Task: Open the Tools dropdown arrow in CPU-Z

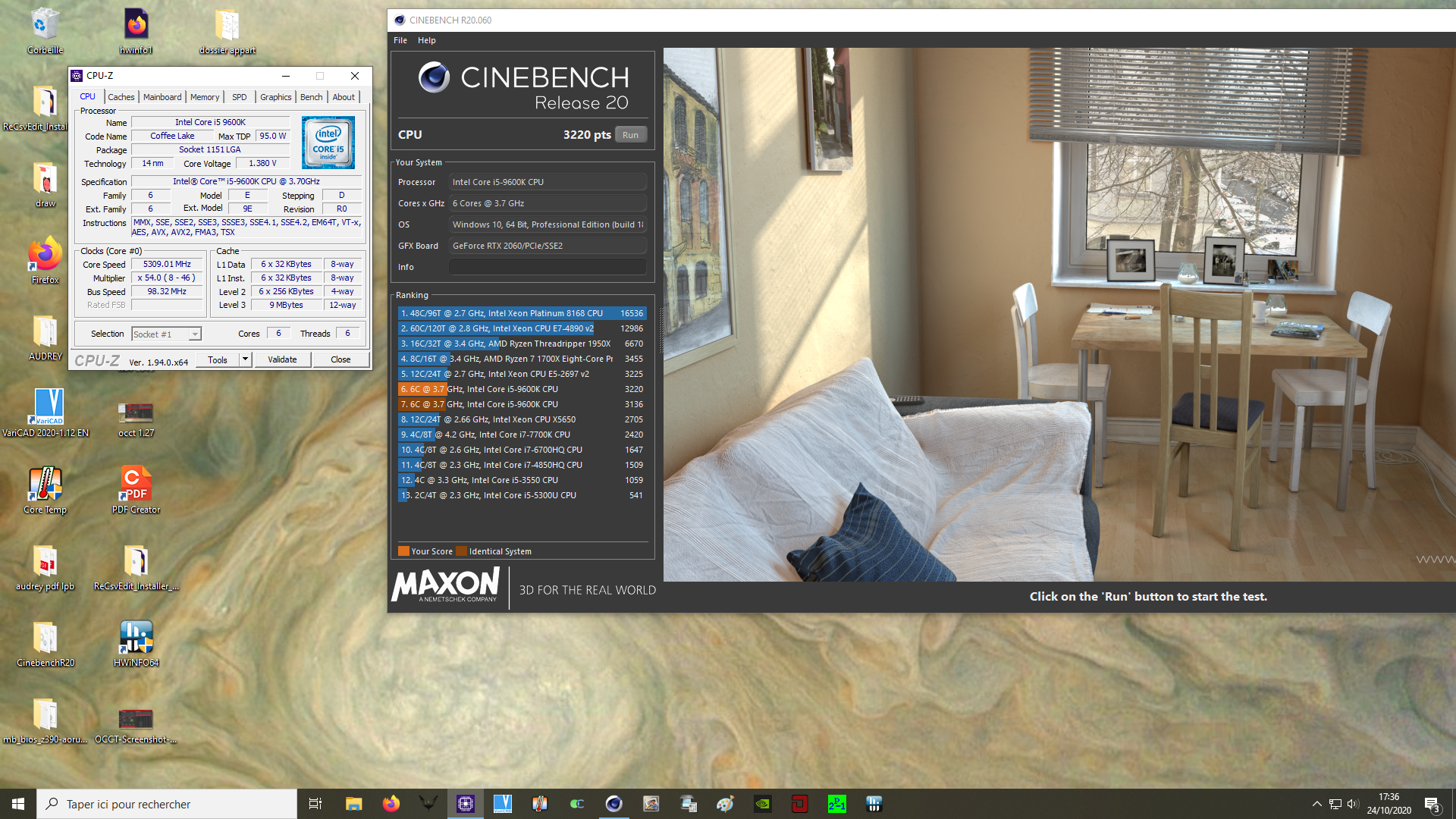Action: 245,359
